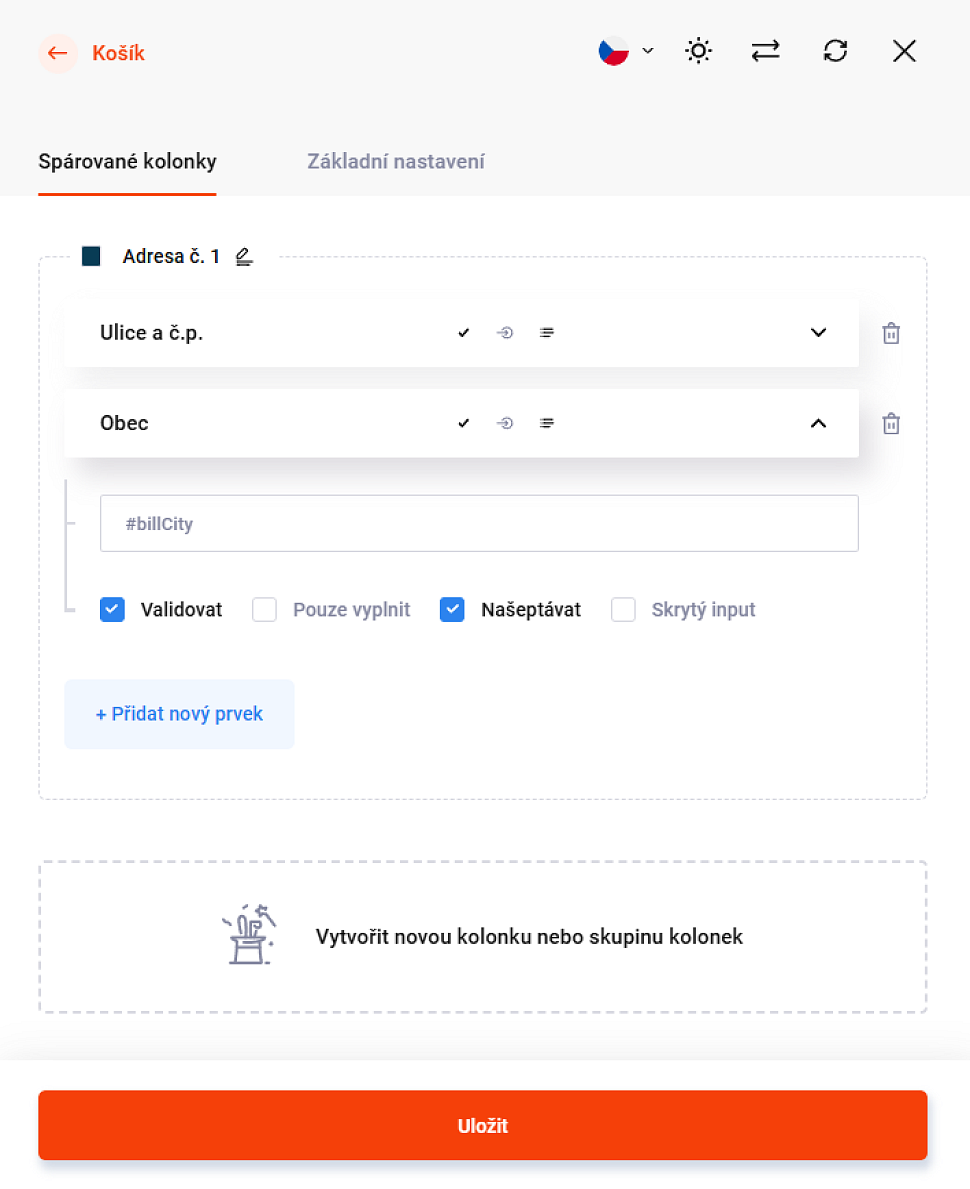The image size is (970, 1189).
Task: Click the back arrow next to Košík
Action: 57,53
